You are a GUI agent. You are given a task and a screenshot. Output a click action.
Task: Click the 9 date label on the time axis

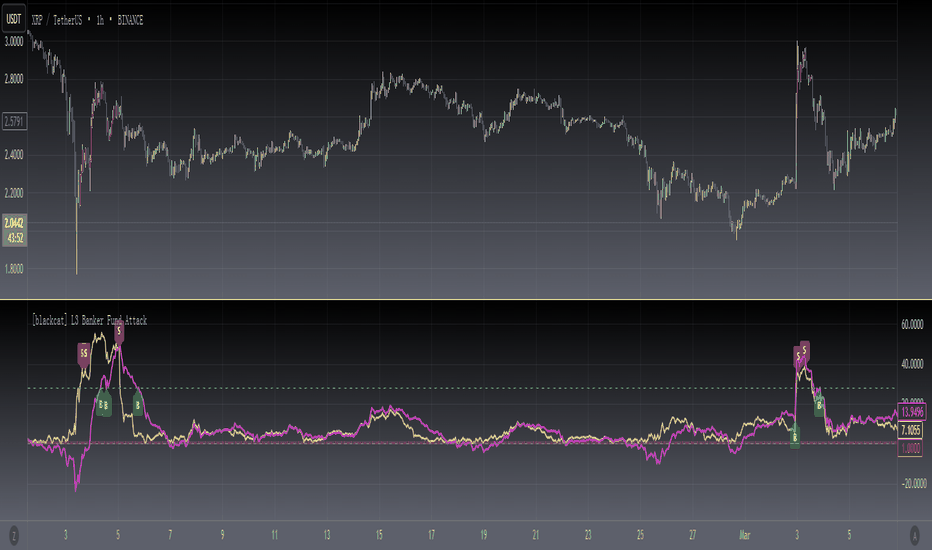[x=222, y=535]
